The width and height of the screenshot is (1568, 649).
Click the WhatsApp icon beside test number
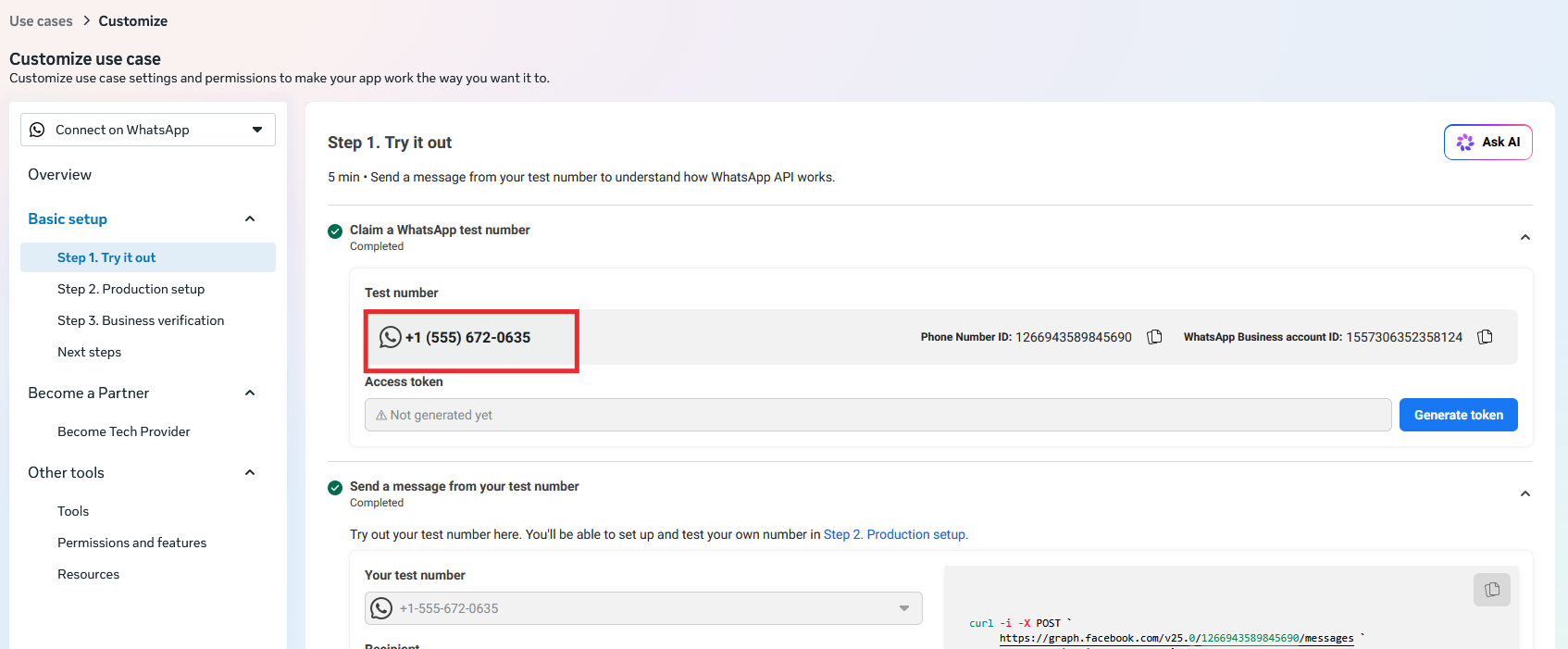tap(391, 337)
